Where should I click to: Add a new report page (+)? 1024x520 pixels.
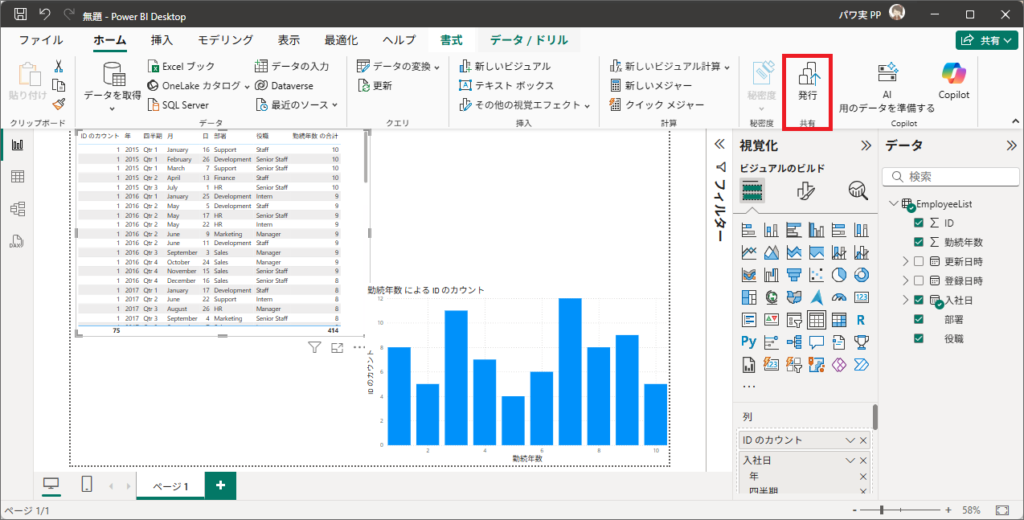[x=221, y=485]
